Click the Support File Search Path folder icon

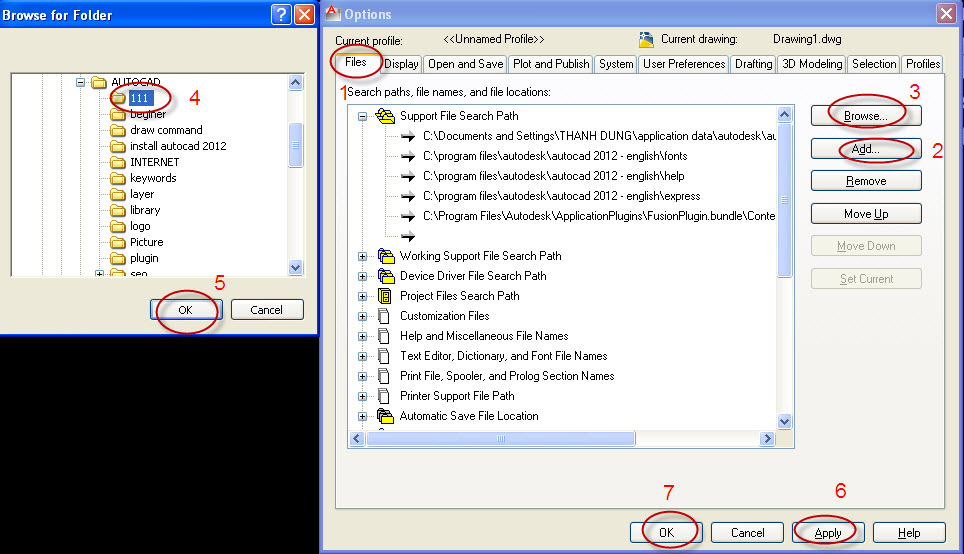385,116
